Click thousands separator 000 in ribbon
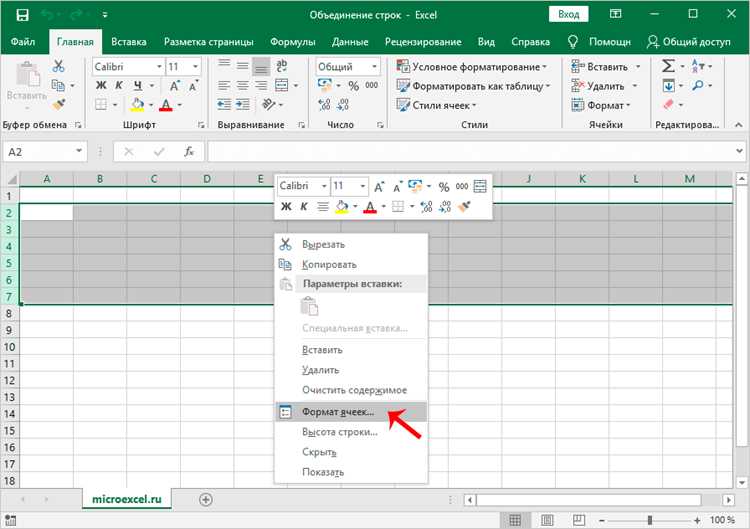The height and width of the screenshot is (529, 750). tap(372, 85)
